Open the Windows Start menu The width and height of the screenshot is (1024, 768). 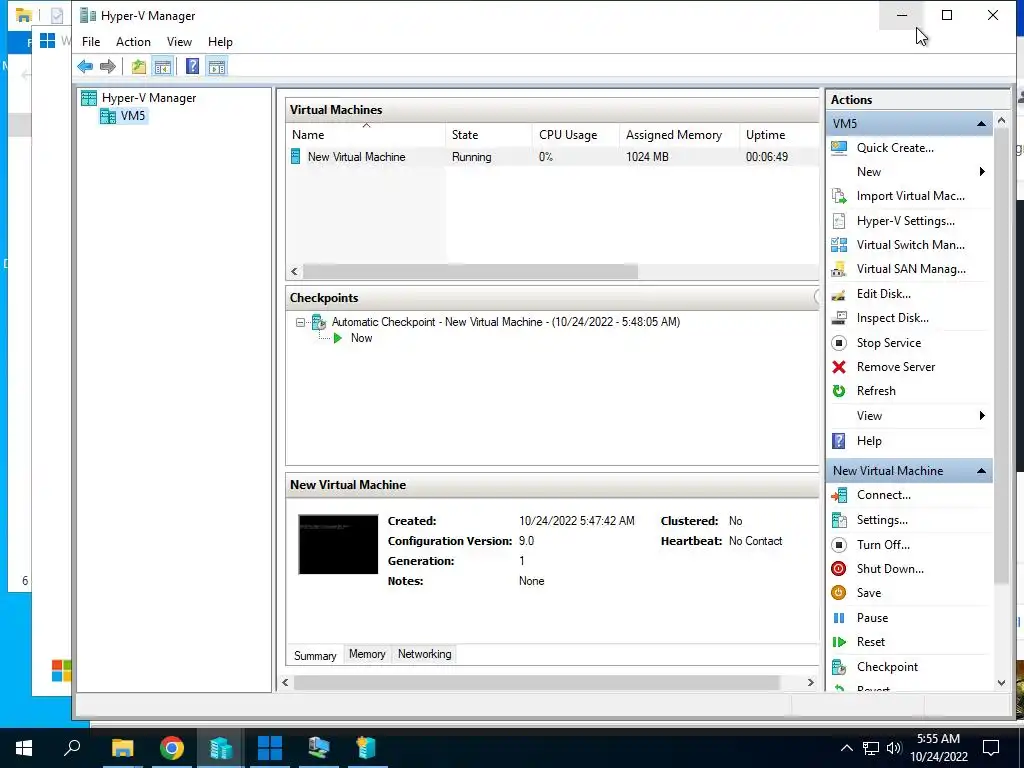[24, 748]
